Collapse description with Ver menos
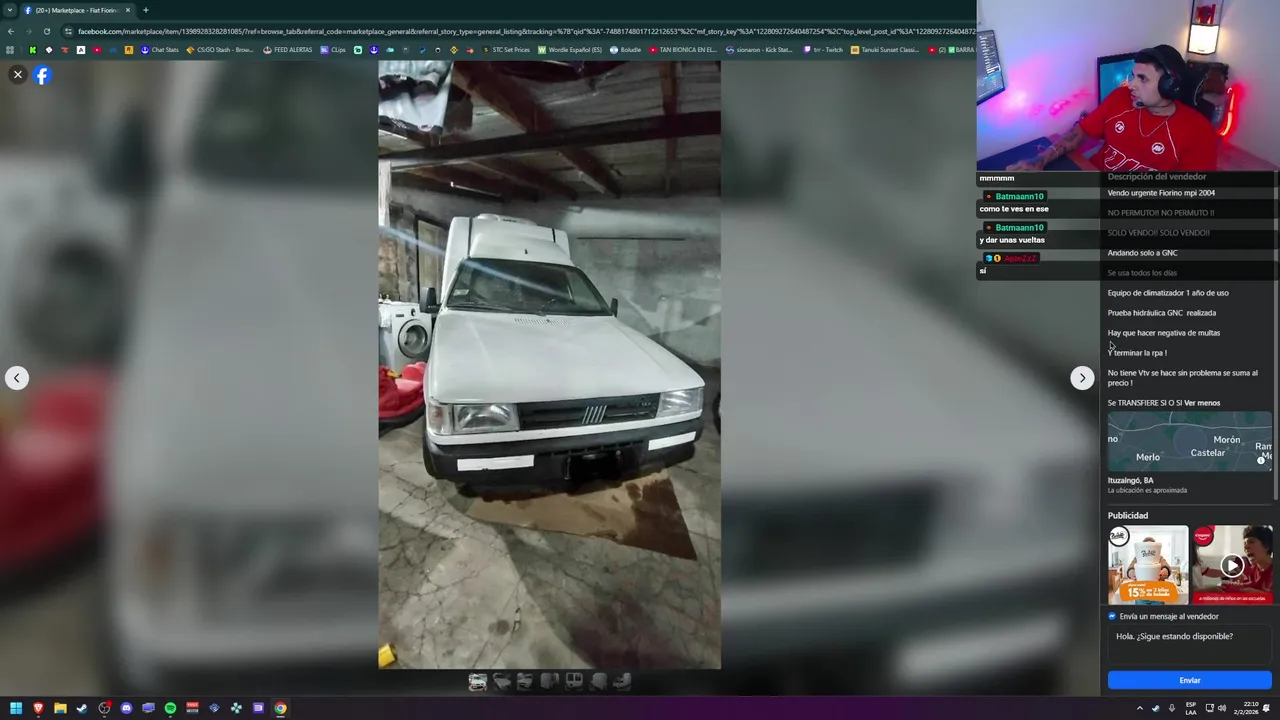 coord(1201,403)
